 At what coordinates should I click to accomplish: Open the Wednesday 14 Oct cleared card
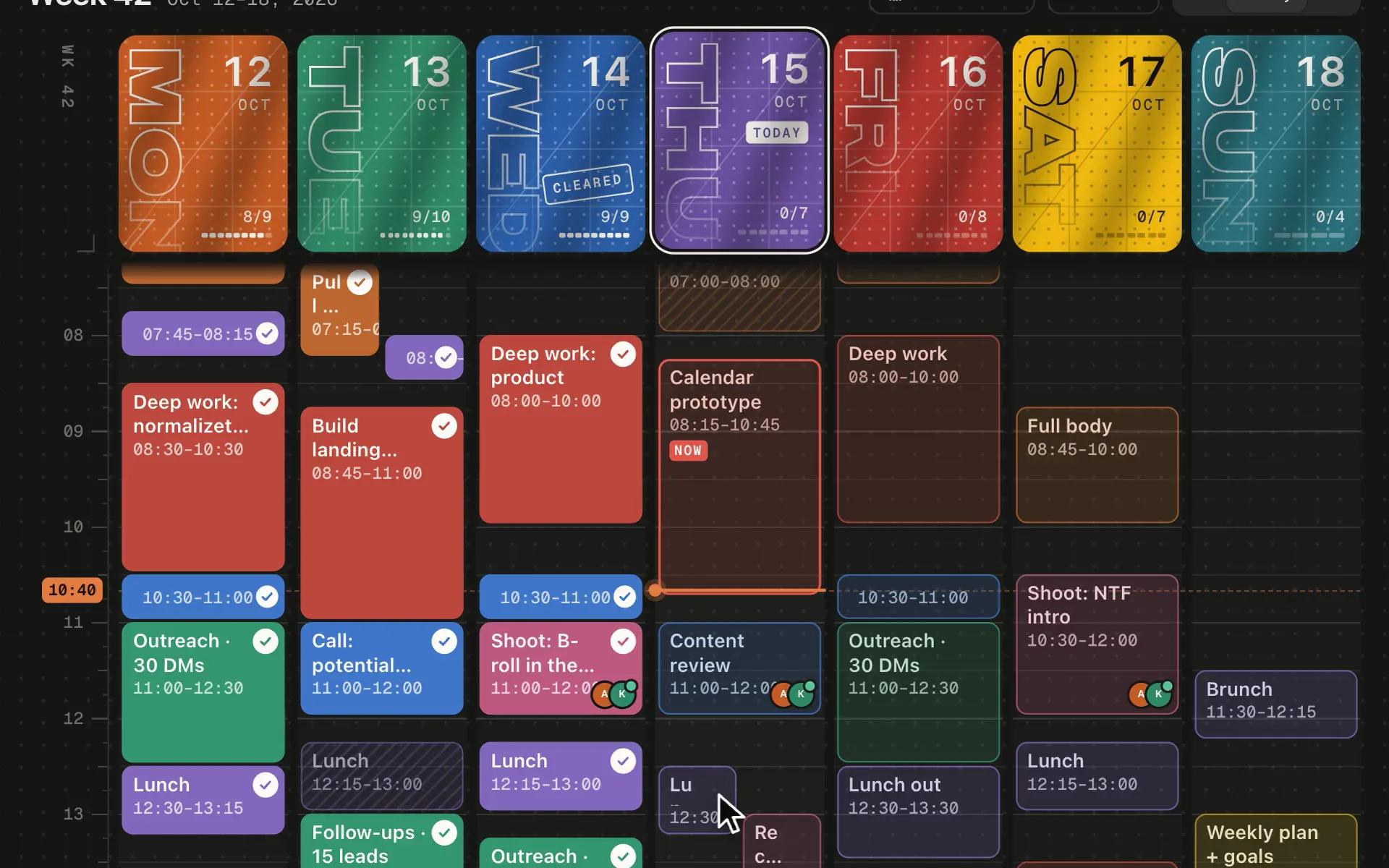pos(560,143)
